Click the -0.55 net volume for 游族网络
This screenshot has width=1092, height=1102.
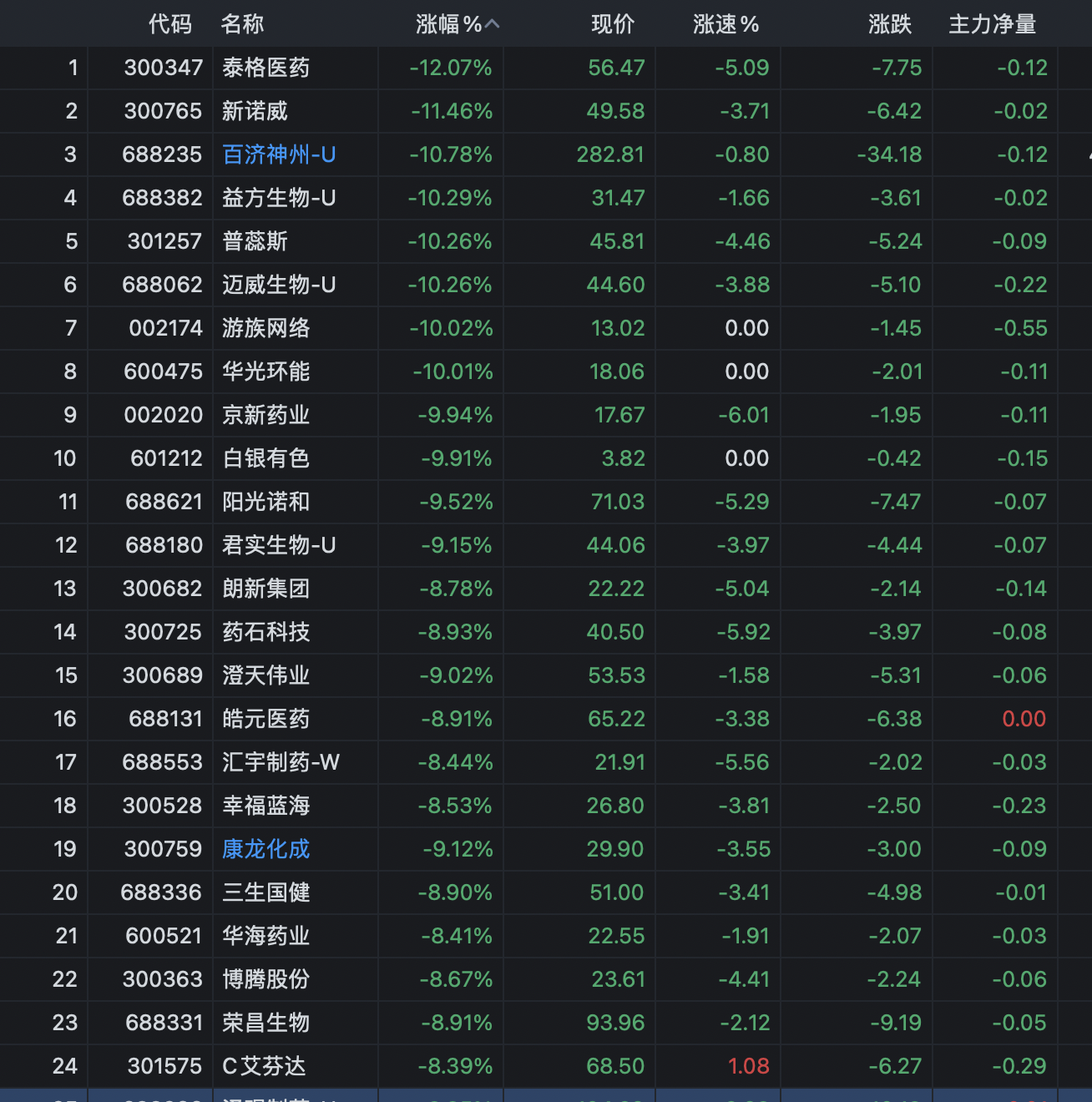pos(1021,328)
